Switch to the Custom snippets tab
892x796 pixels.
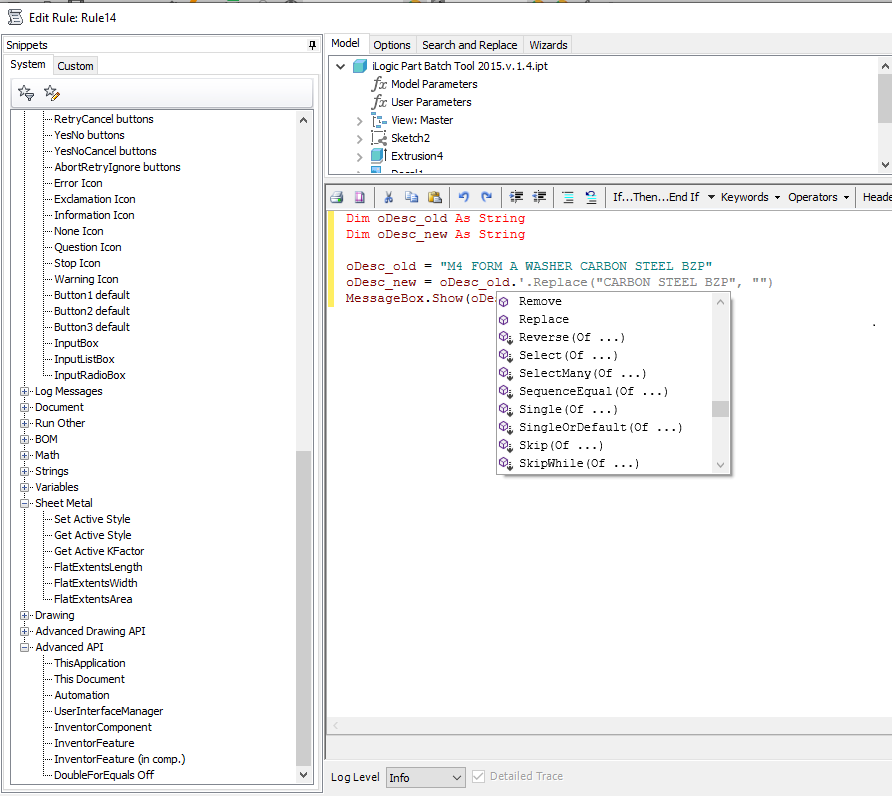pyautogui.click(x=75, y=64)
